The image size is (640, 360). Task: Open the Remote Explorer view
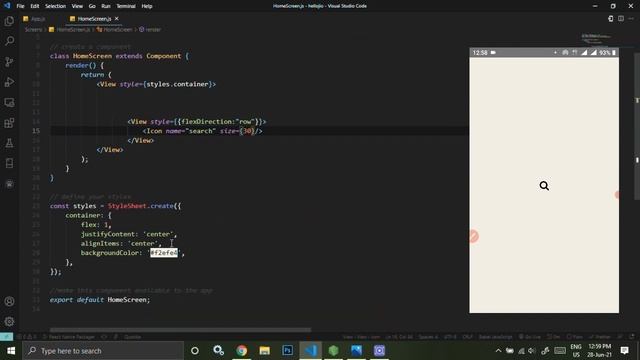(9, 102)
